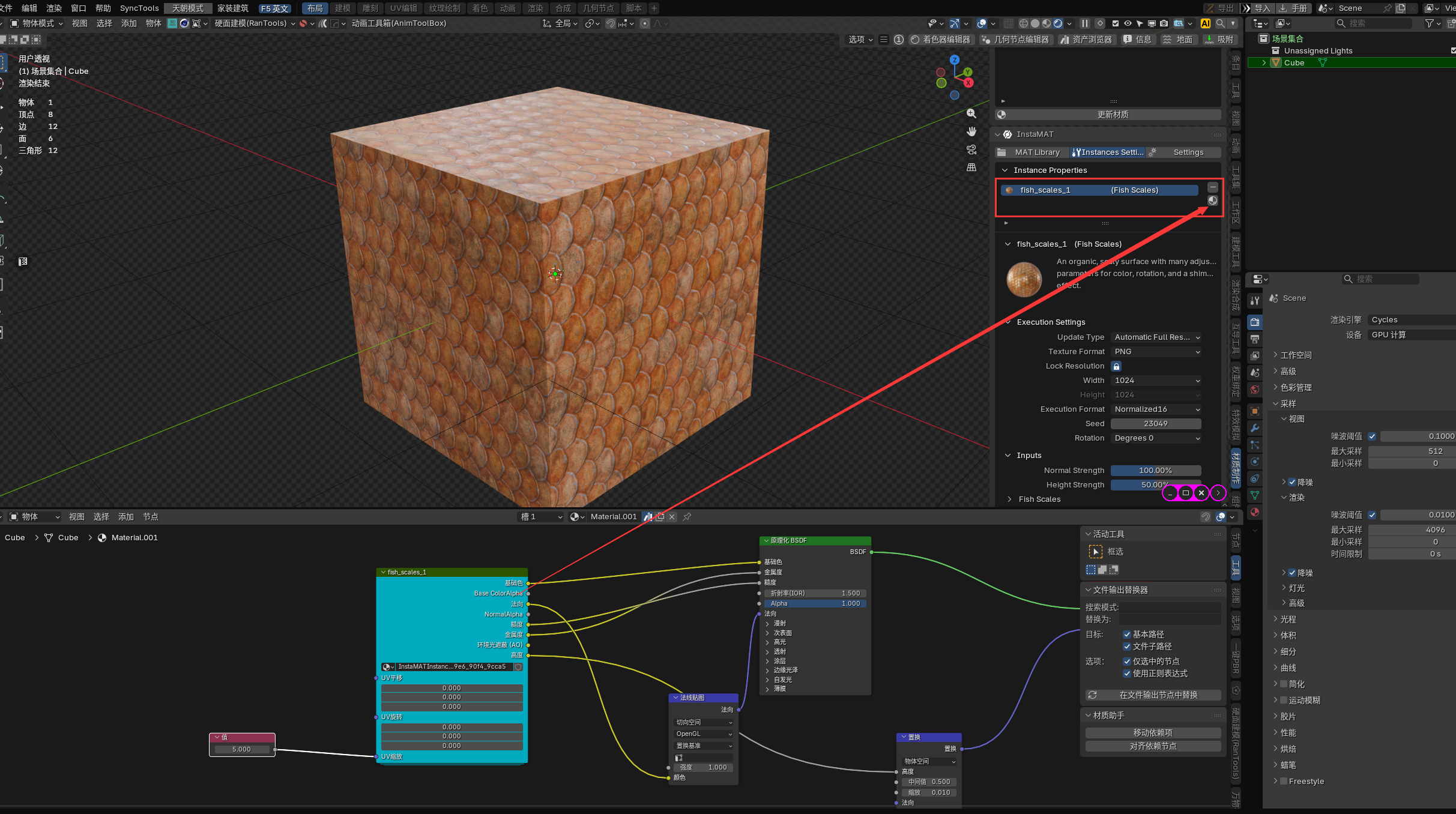Switch to InstaMAT Settings tab
This screenshot has width=1456, height=814.
click(1183, 152)
